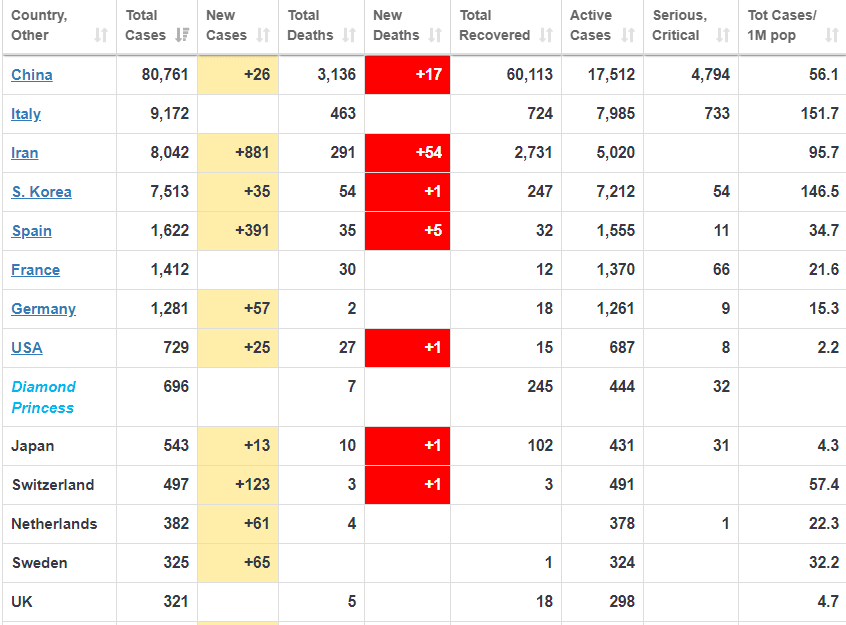Sort by Total Recovered via its arrow icon
Image resolution: width=846 pixels, height=625 pixels.
[x=546, y=35]
